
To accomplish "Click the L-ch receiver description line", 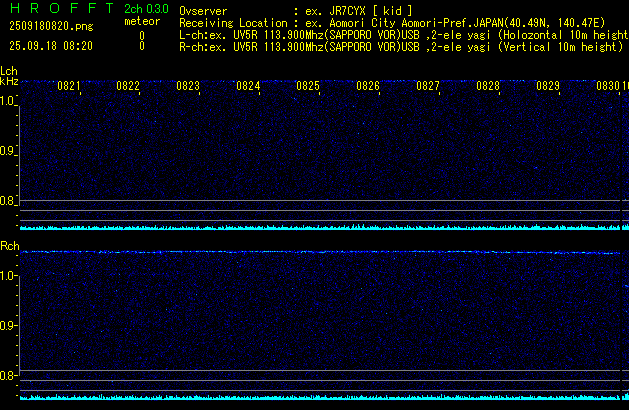I will click(400, 34).
